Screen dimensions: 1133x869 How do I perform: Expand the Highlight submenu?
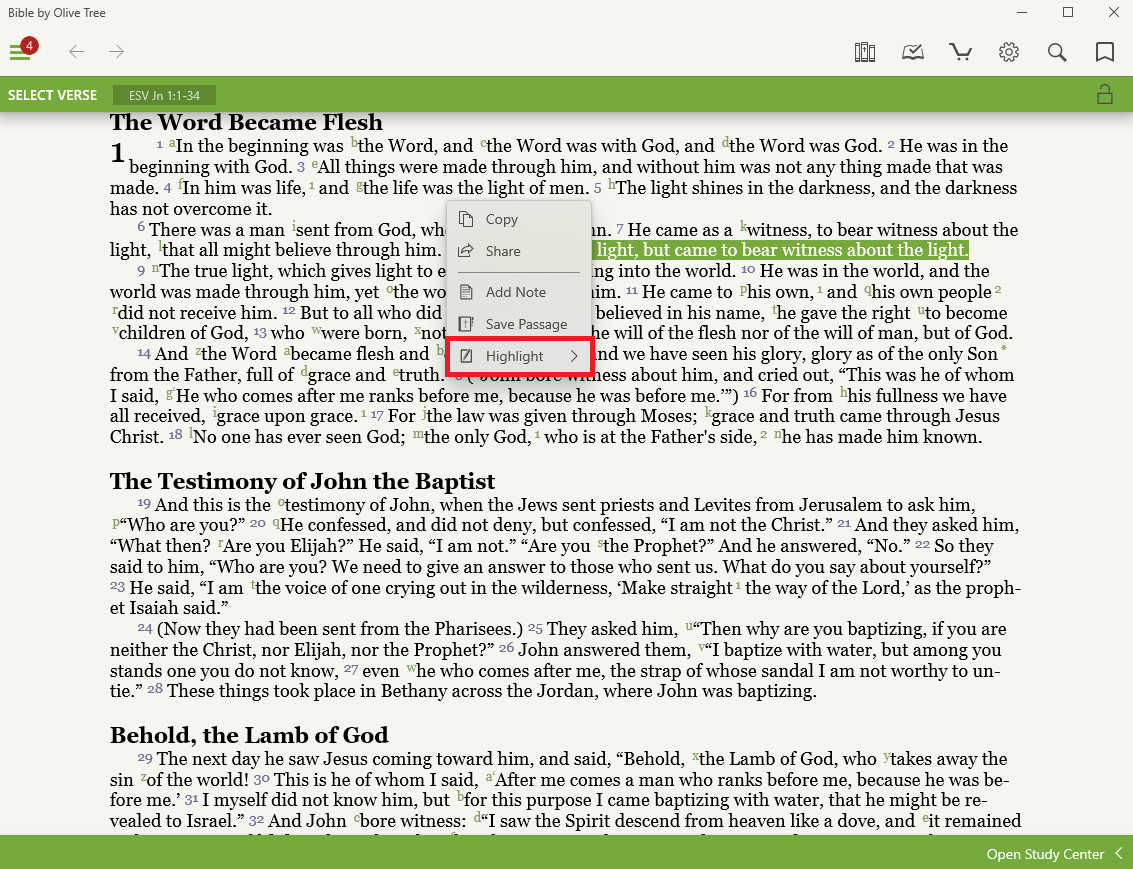(519, 356)
